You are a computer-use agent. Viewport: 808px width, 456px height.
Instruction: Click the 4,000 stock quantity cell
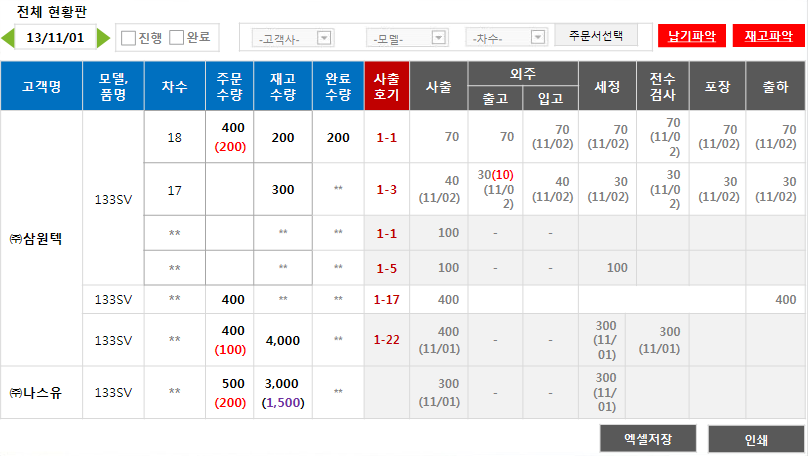(x=283, y=340)
